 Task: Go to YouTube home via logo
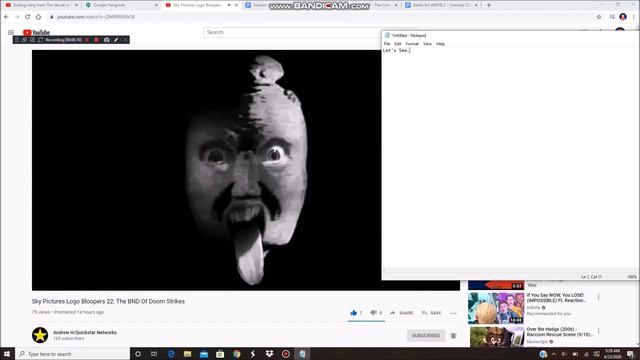pos(36,33)
